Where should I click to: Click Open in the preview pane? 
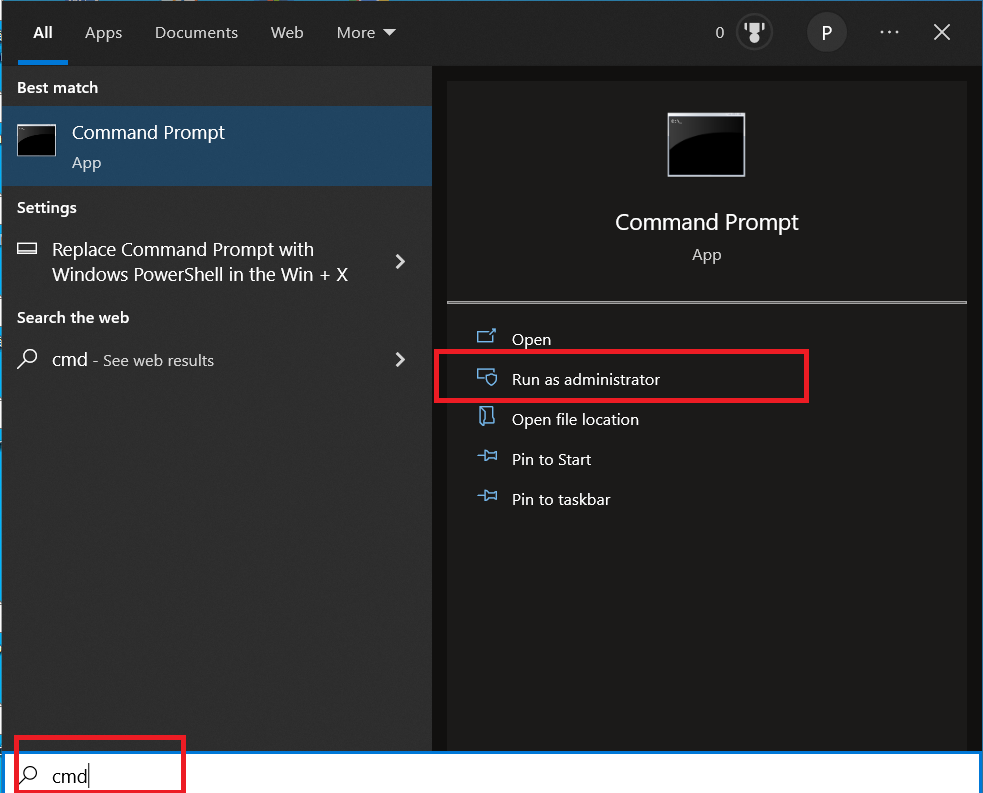[531, 339]
